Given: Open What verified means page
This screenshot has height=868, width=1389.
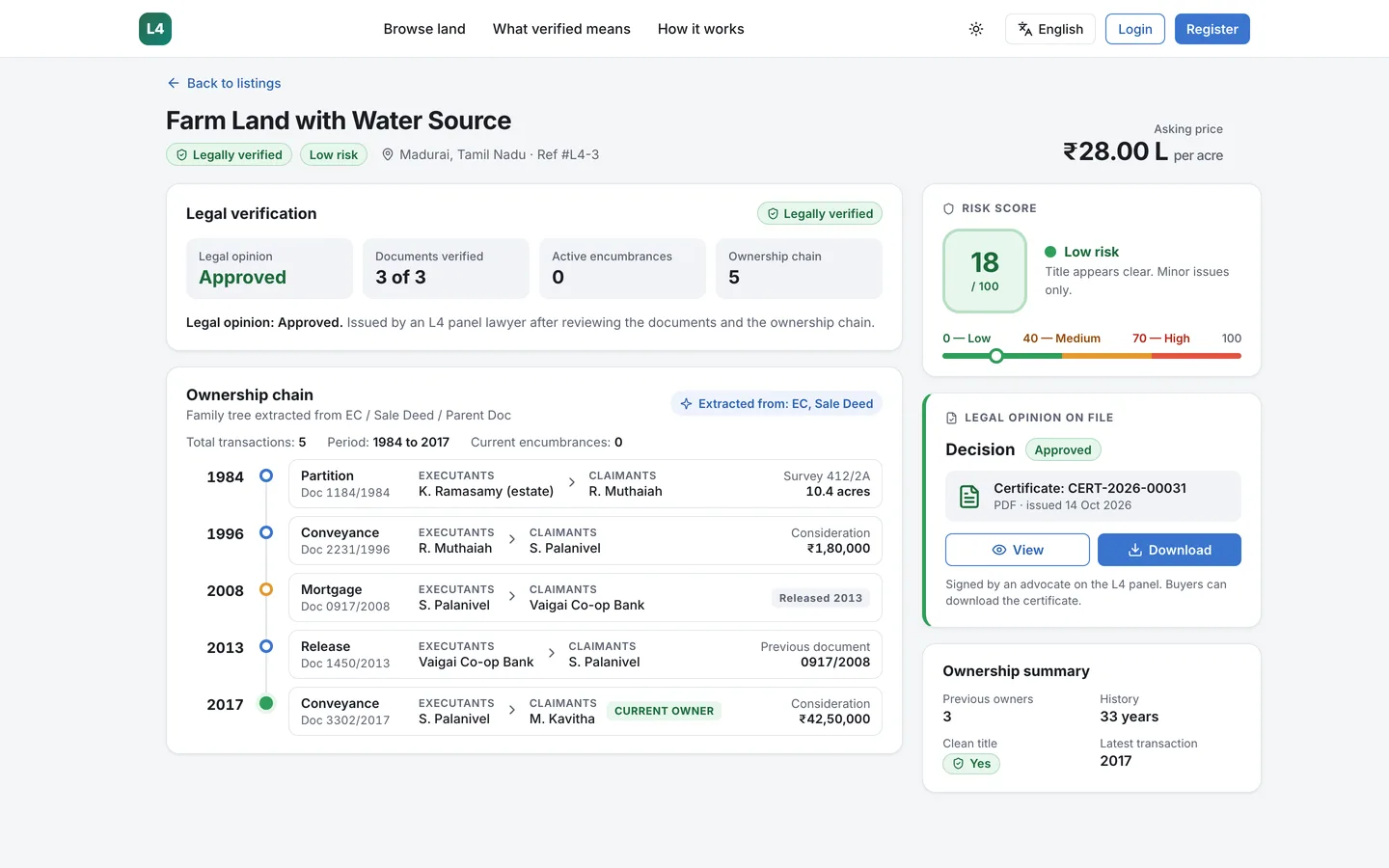Looking at the screenshot, I should (561, 29).
